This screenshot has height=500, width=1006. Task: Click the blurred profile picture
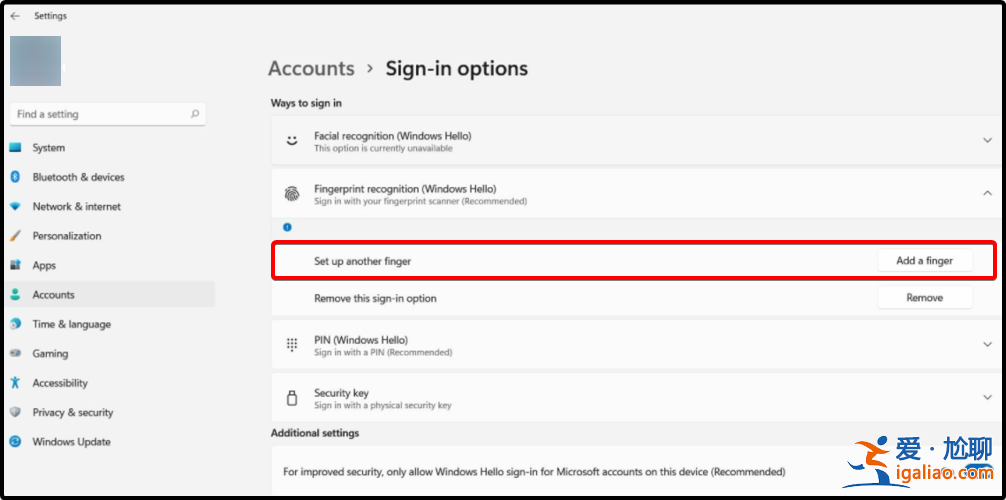(36, 61)
